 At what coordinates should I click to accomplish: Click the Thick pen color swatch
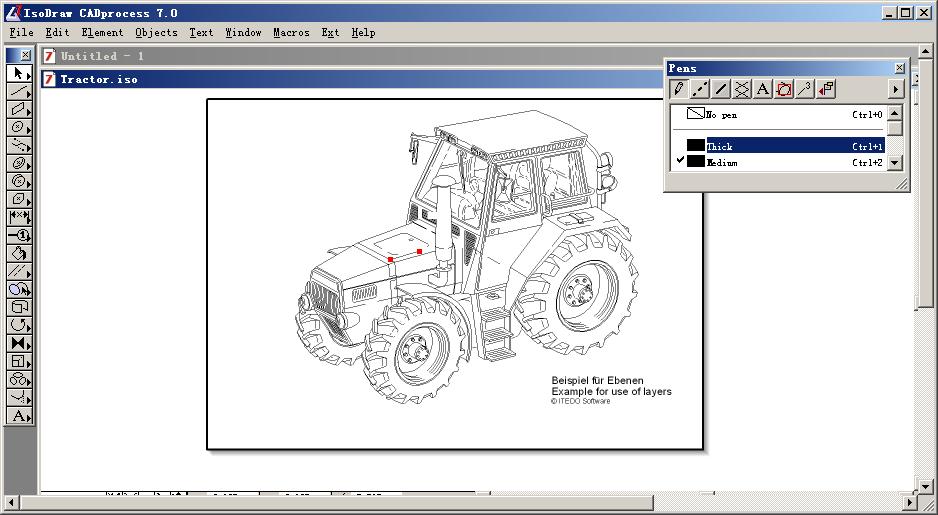[695, 145]
